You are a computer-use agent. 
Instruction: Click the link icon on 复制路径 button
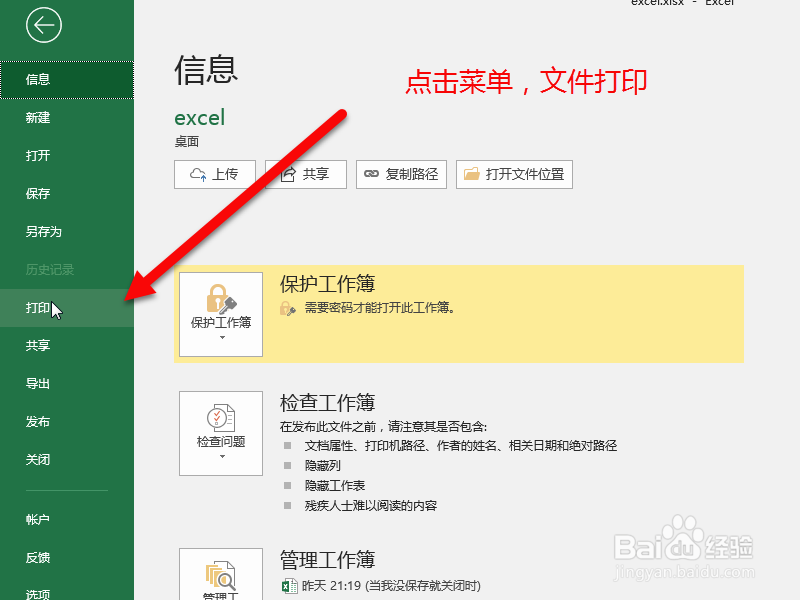point(369,173)
